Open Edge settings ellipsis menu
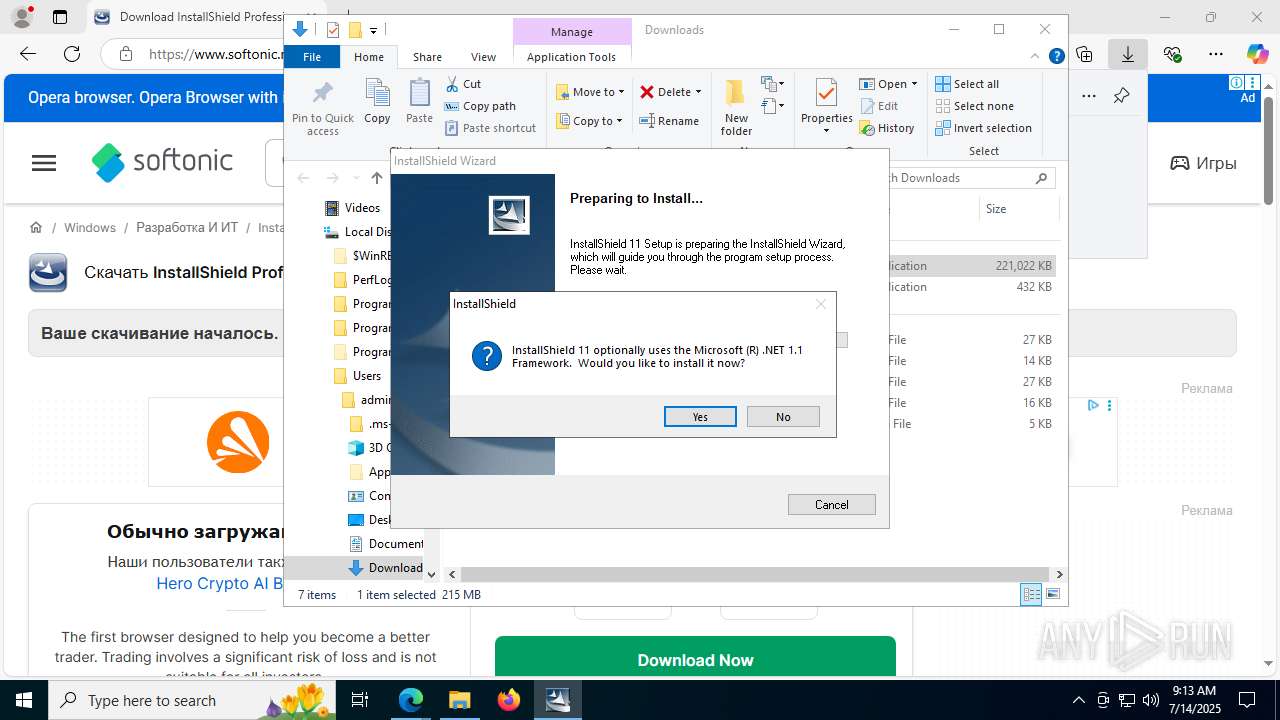The width and height of the screenshot is (1280, 720). [x=1215, y=54]
